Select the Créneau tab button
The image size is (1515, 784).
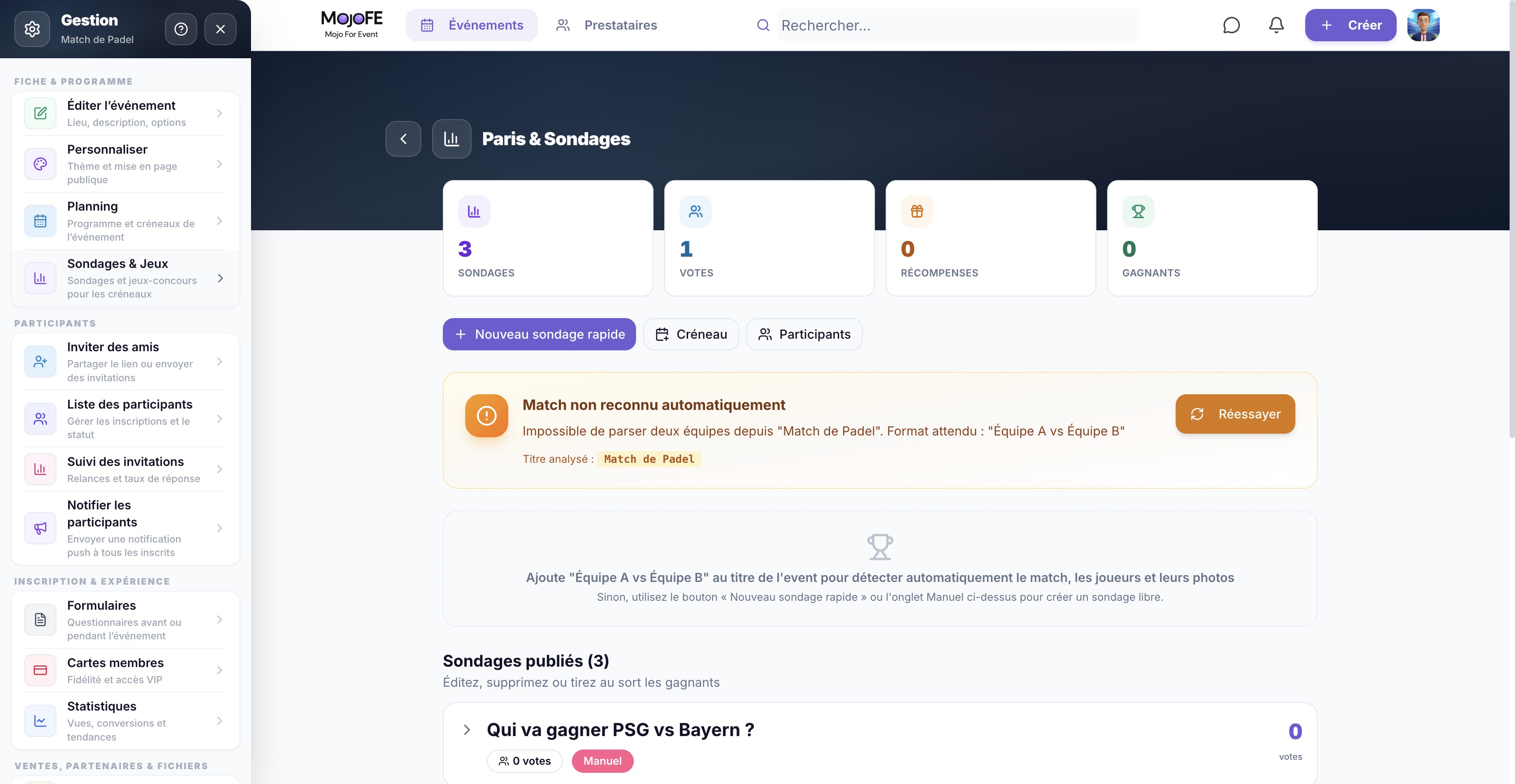(691, 334)
